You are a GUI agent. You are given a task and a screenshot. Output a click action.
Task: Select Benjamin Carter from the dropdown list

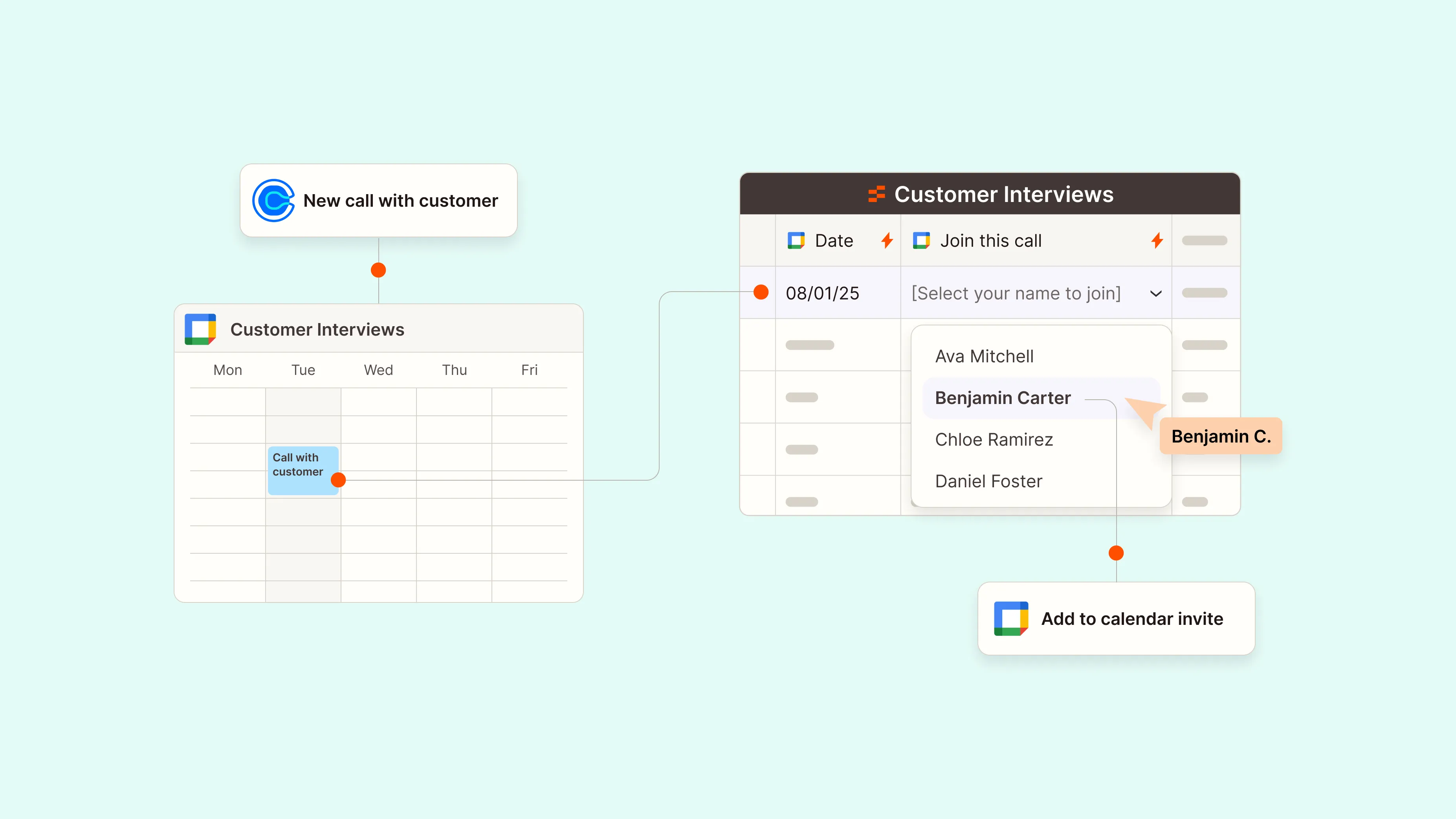[x=1002, y=398]
